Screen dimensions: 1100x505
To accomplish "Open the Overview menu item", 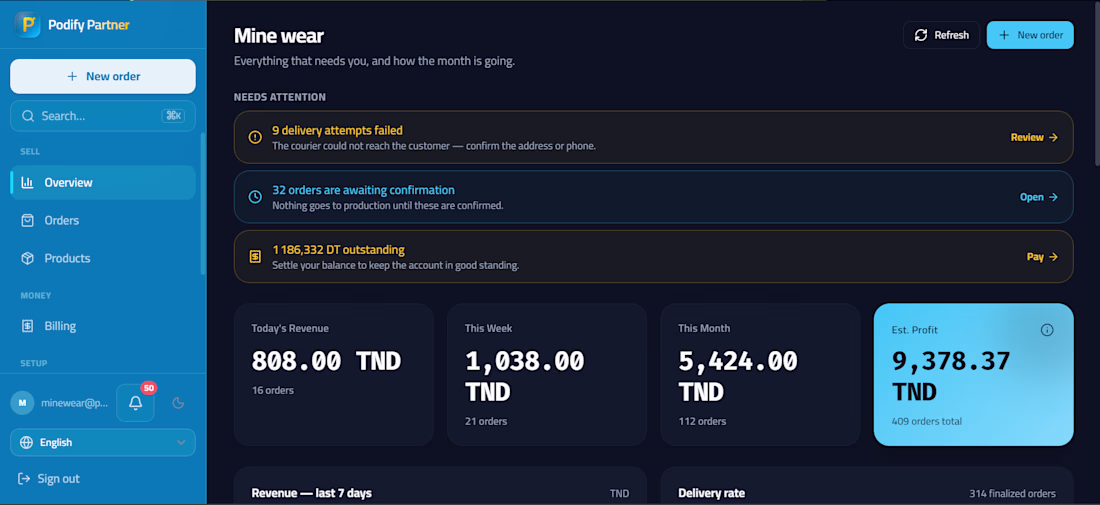I will 102,182.
